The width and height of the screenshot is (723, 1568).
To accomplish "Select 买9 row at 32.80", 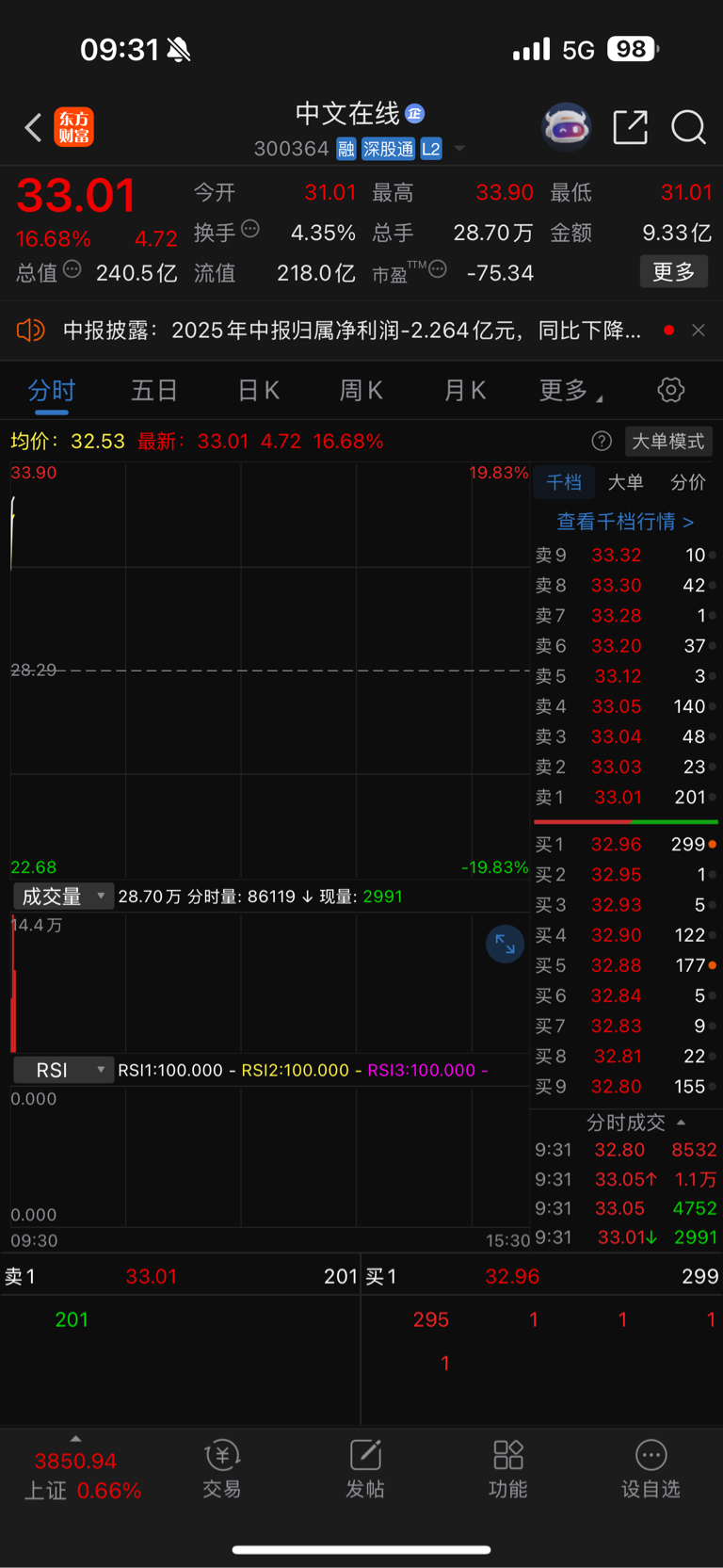I will pyautogui.click(x=625, y=1086).
